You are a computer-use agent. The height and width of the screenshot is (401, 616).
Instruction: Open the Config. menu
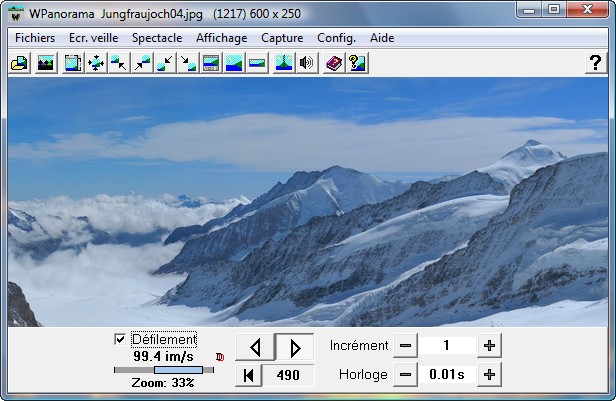[x=336, y=38]
